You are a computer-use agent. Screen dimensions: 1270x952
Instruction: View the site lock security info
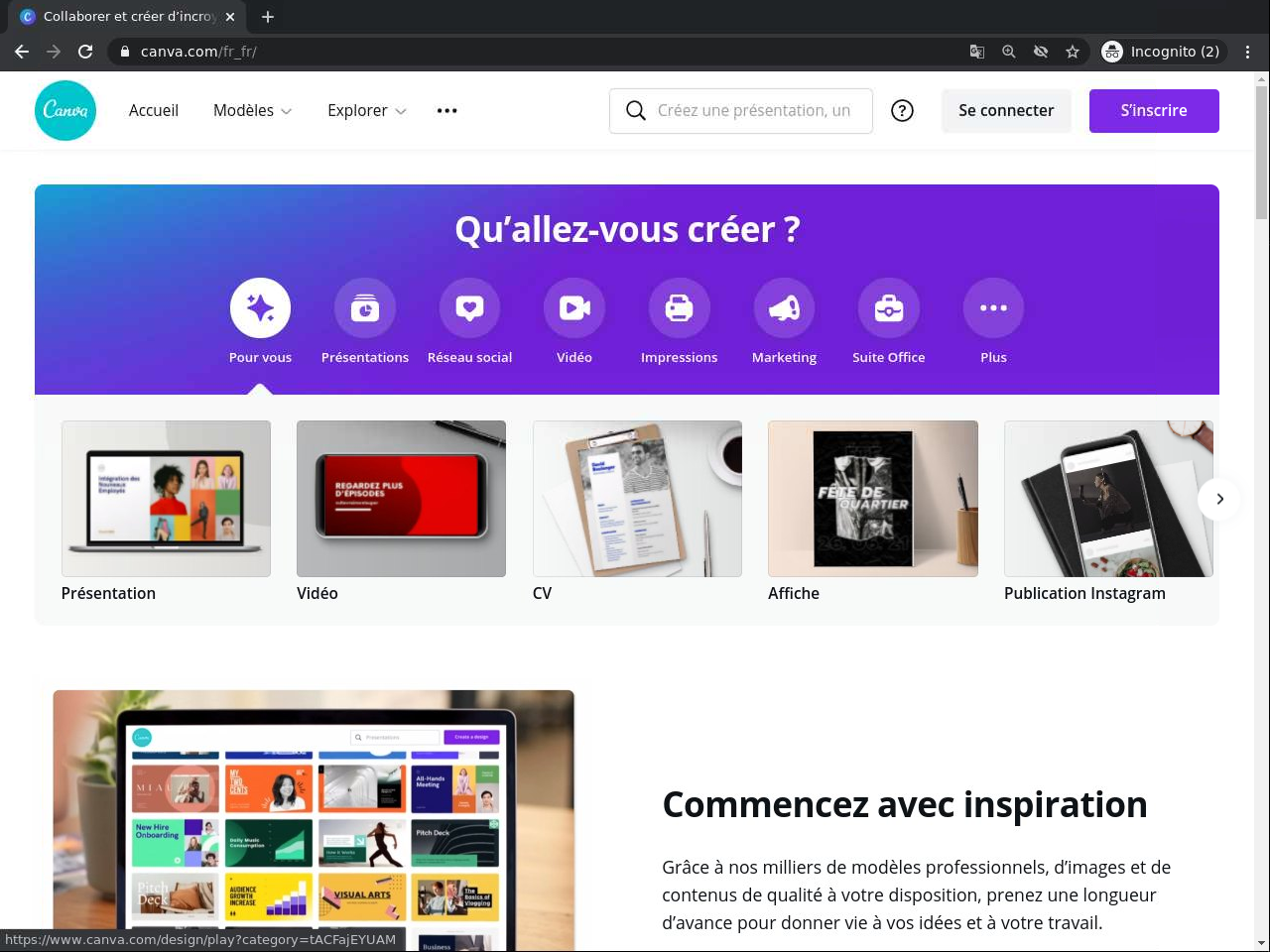125,52
